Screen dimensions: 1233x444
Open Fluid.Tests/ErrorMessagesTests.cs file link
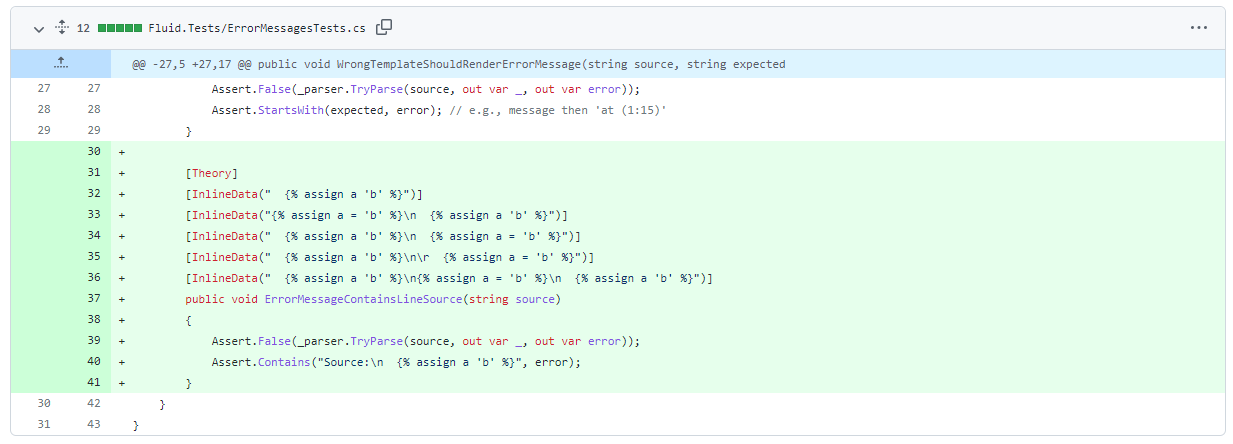257,28
